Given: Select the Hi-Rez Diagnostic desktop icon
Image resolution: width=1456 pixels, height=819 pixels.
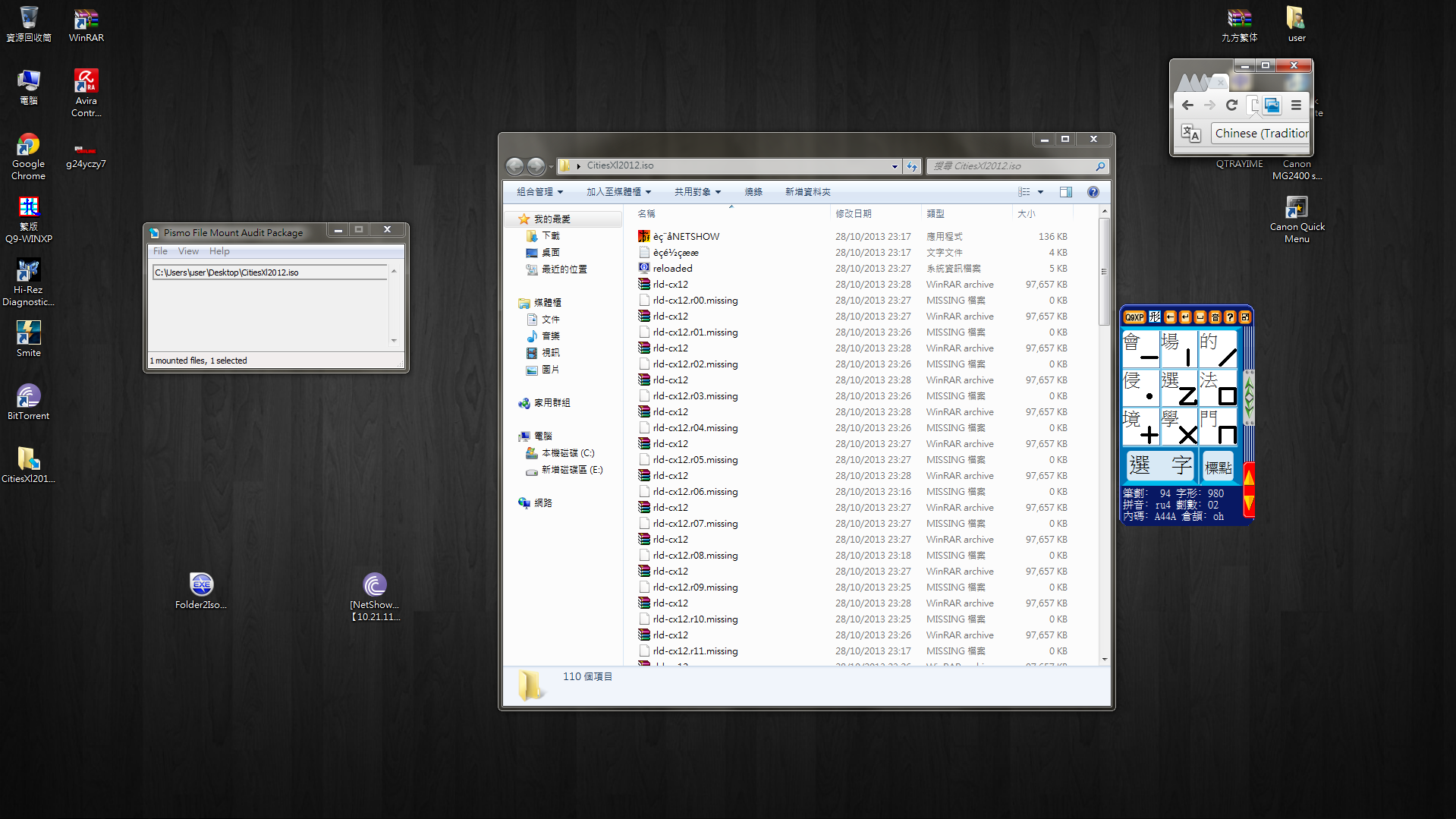Looking at the screenshot, I should (28, 282).
